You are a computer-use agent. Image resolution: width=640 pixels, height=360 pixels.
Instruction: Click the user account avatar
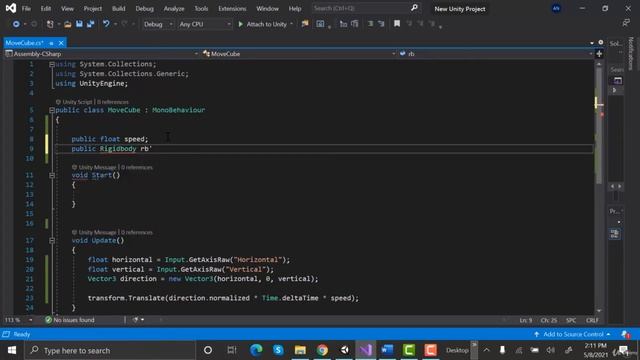556,8
